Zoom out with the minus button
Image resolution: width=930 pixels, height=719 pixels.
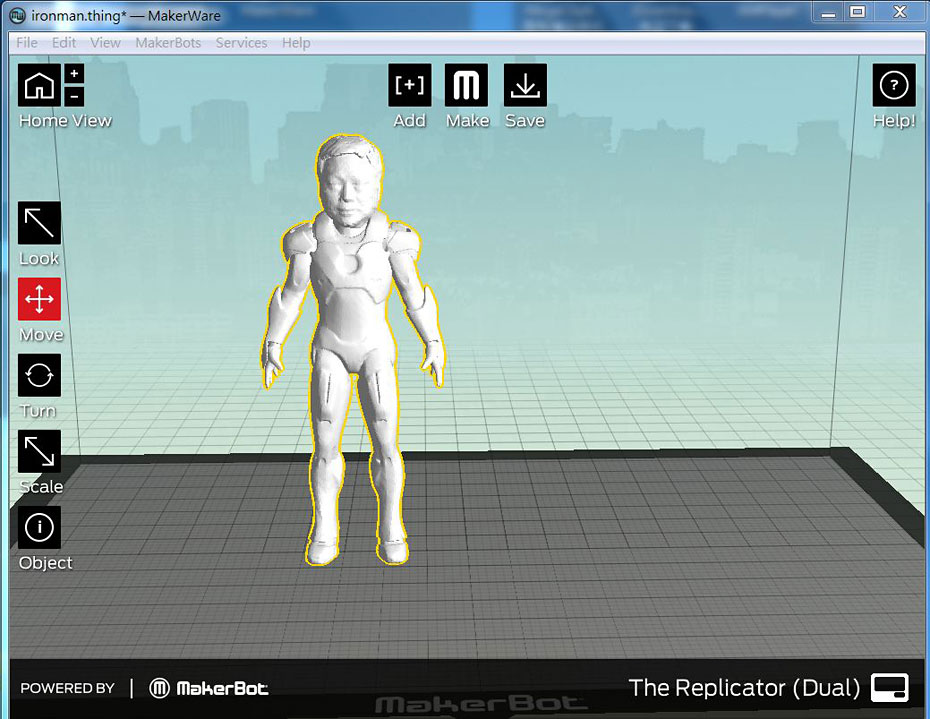[x=74, y=96]
